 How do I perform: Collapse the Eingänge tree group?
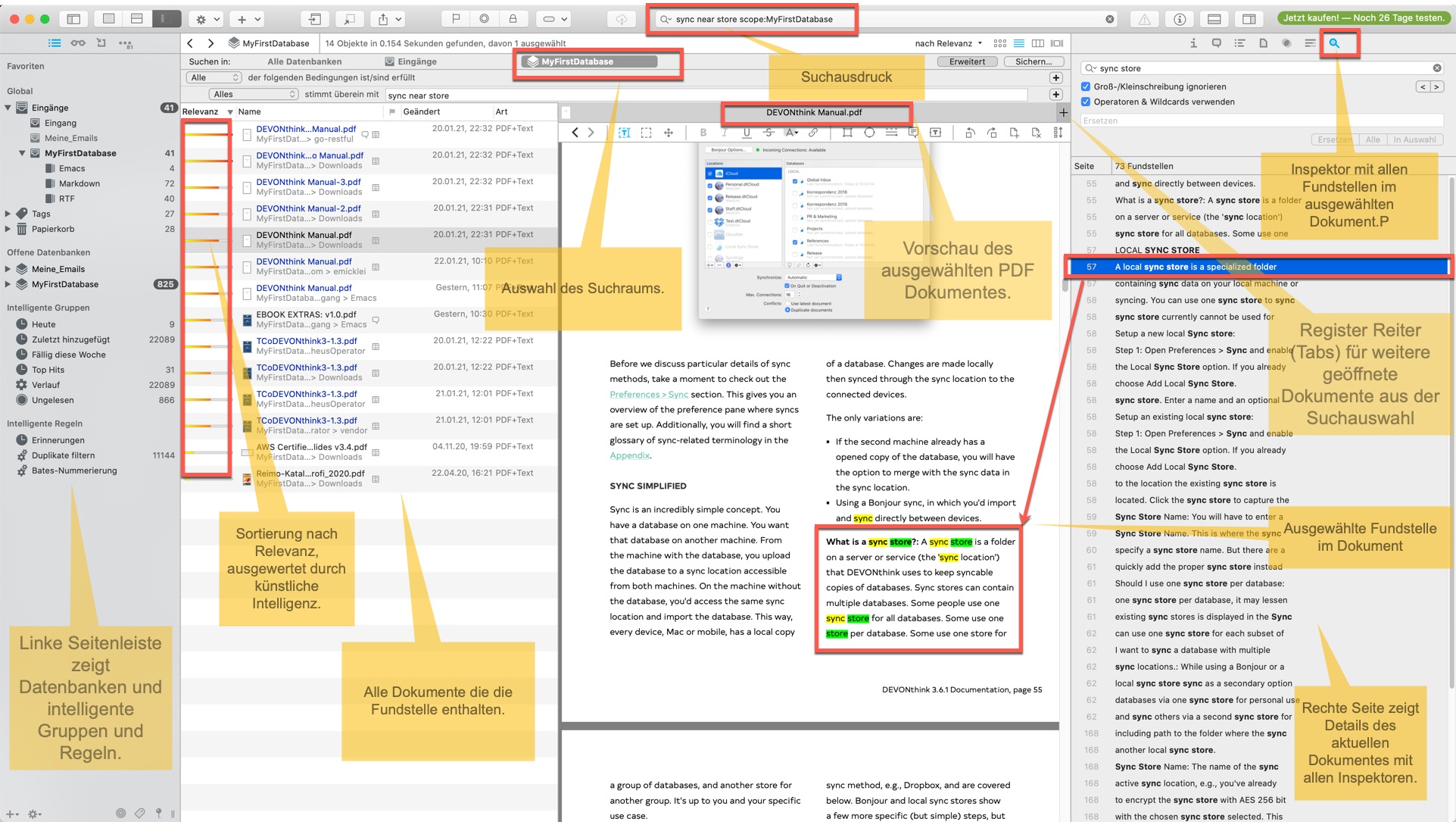coord(8,108)
